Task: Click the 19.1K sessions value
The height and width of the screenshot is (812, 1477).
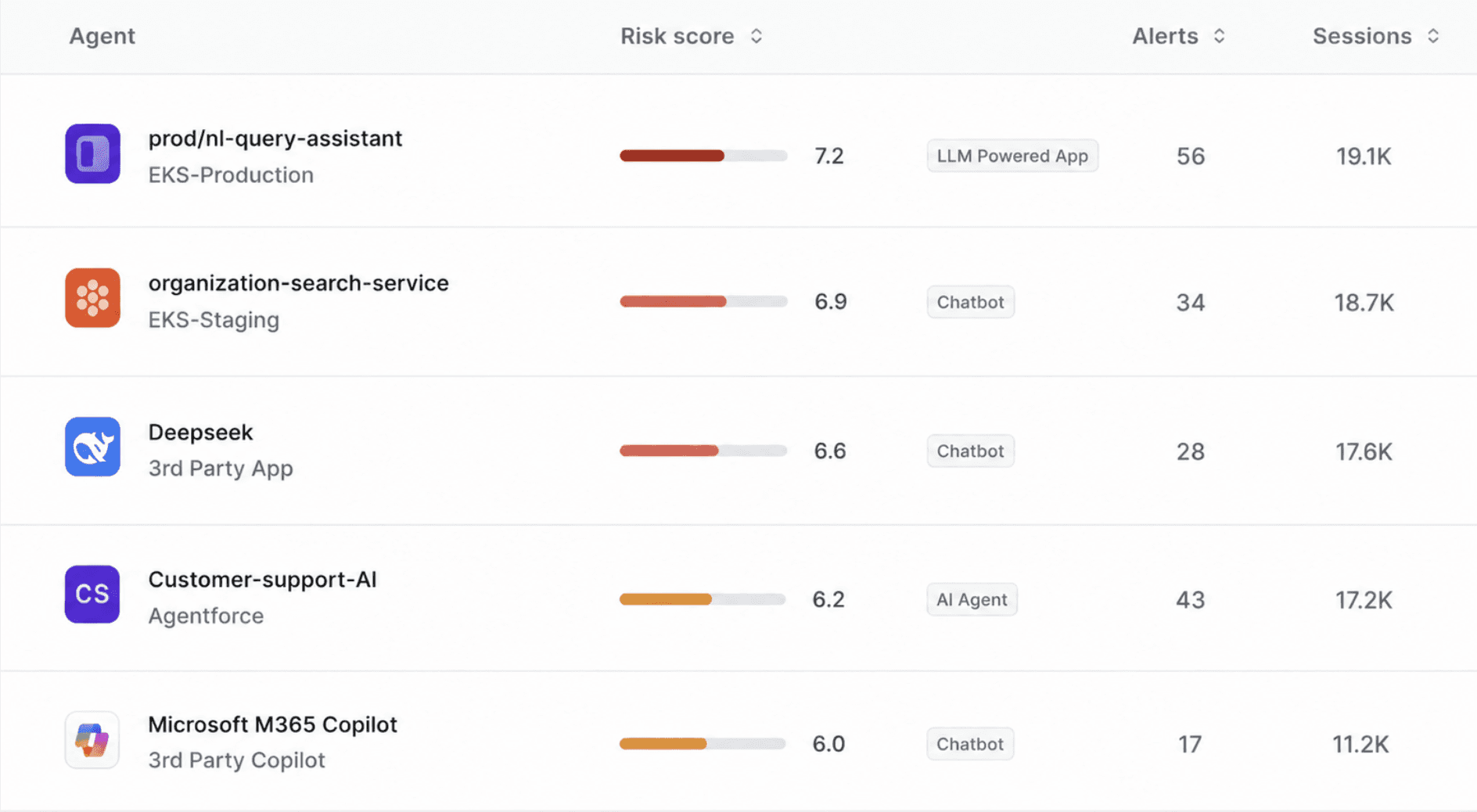Action: tap(1364, 156)
